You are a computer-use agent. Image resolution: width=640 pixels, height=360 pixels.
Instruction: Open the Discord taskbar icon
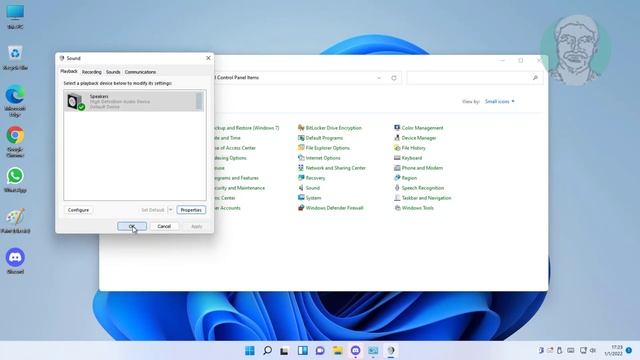point(356,350)
